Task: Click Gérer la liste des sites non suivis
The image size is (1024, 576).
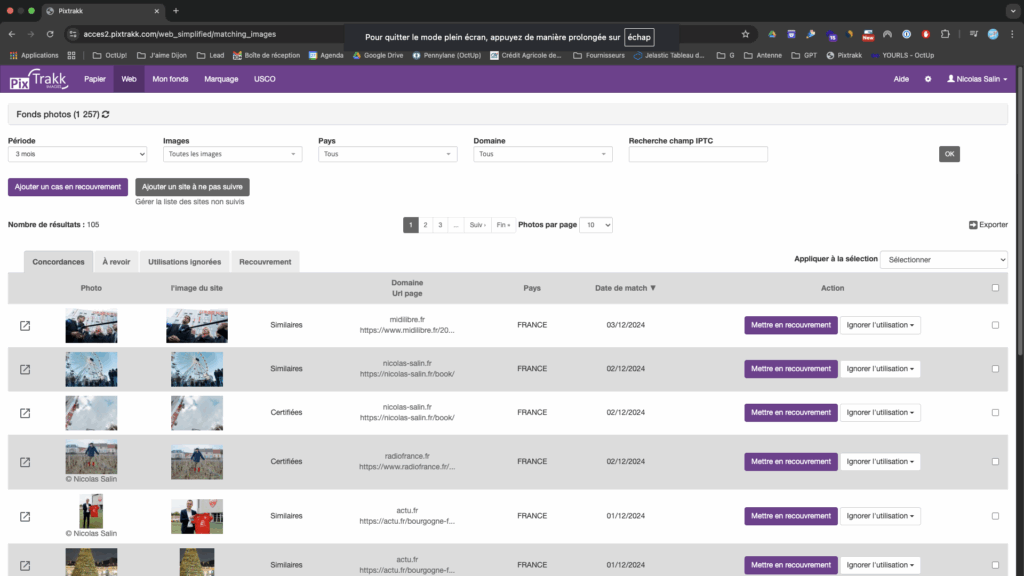Action: (189, 202)
